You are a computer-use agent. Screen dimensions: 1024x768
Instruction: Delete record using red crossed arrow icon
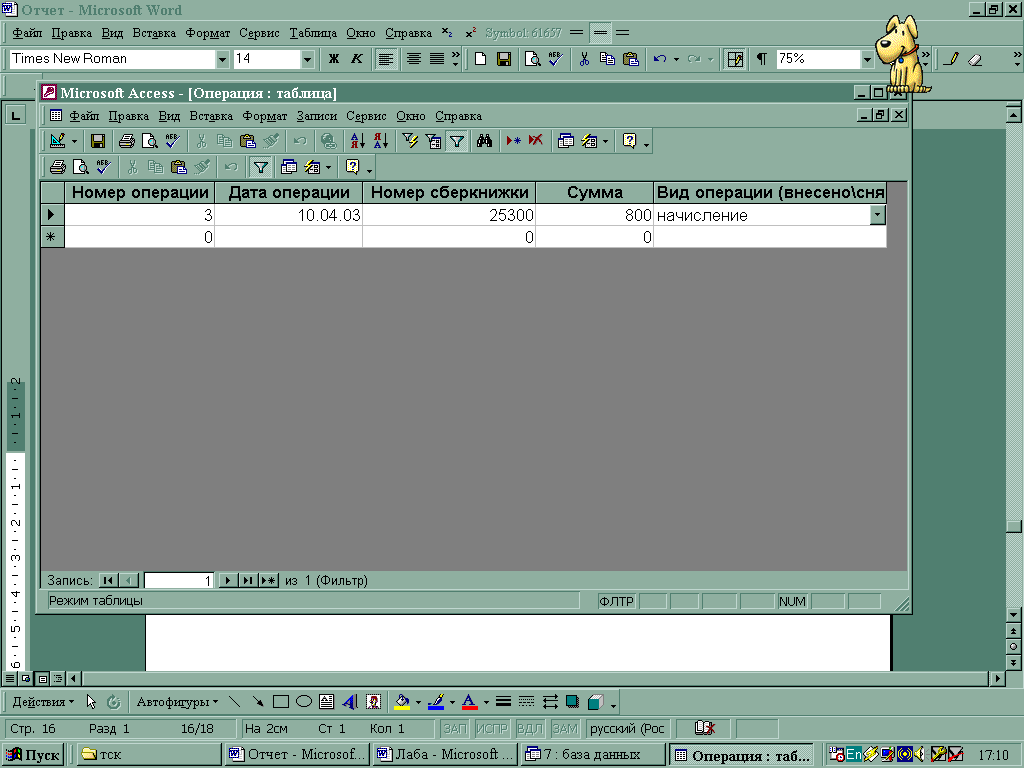(x=536, y=140)
